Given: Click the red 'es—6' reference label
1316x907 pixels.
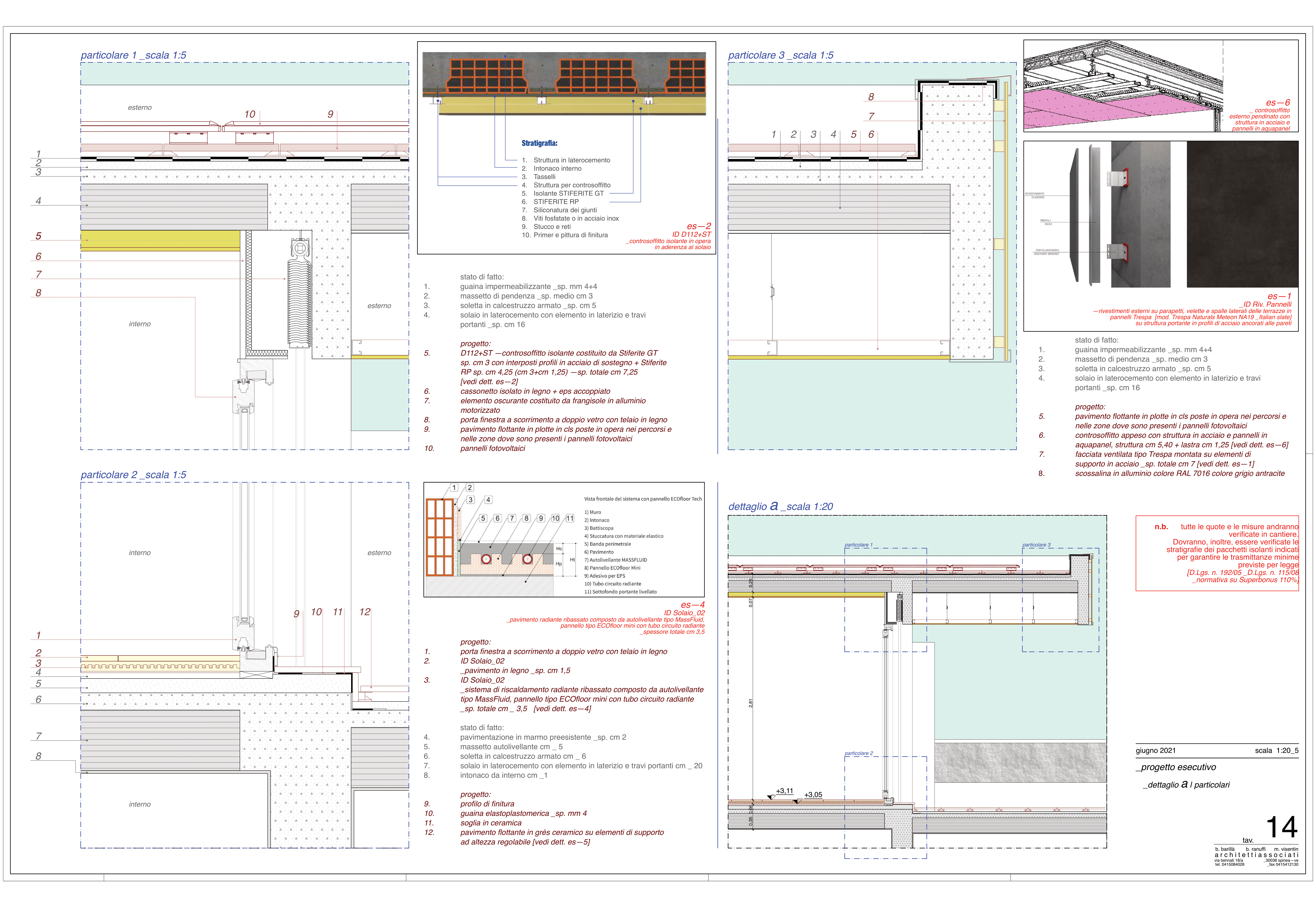Looking at the screenshot, I should 1278,103.
